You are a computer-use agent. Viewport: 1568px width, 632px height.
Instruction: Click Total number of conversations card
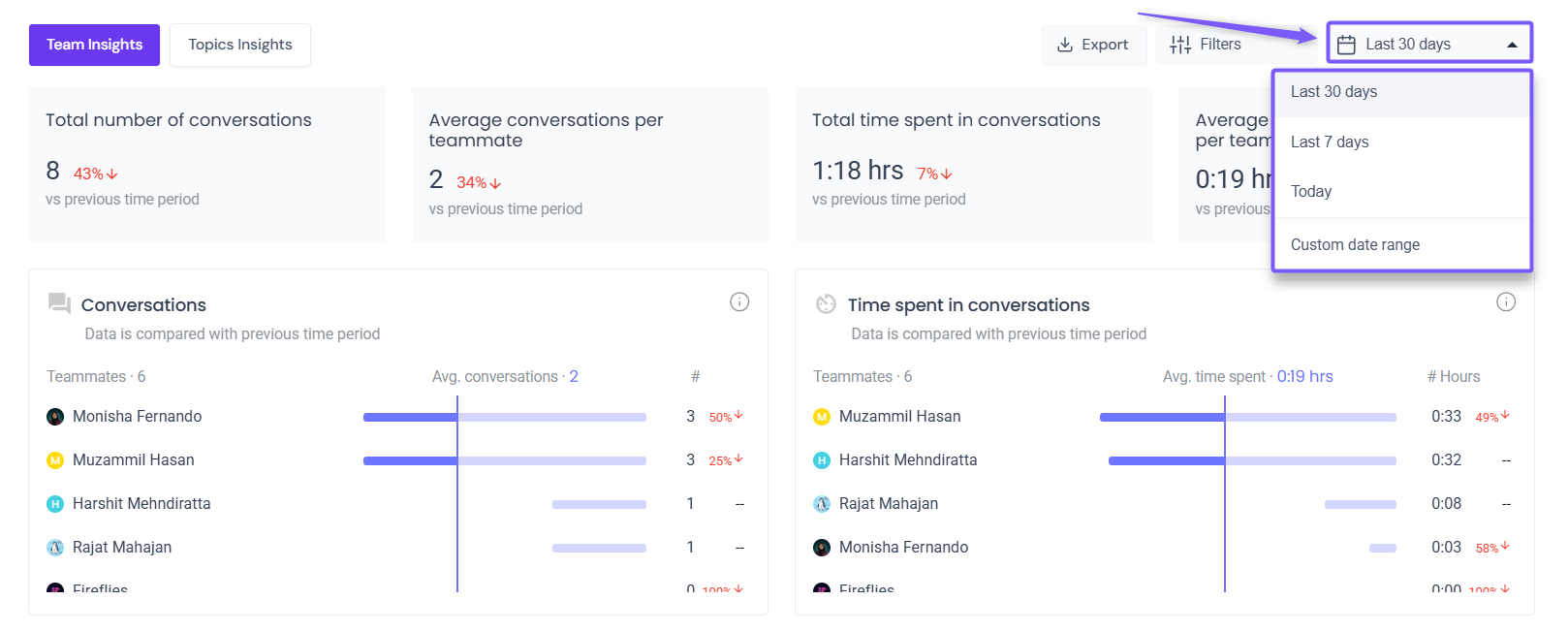(x=206, y=164)
